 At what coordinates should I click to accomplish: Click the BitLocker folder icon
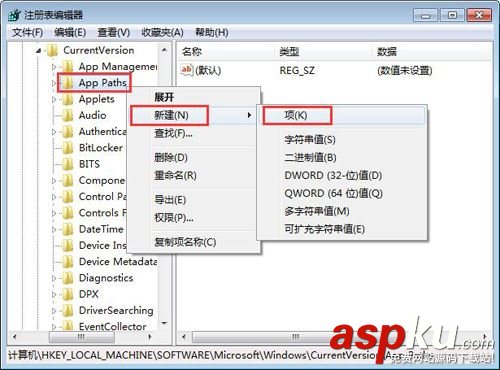pos(68,148)
